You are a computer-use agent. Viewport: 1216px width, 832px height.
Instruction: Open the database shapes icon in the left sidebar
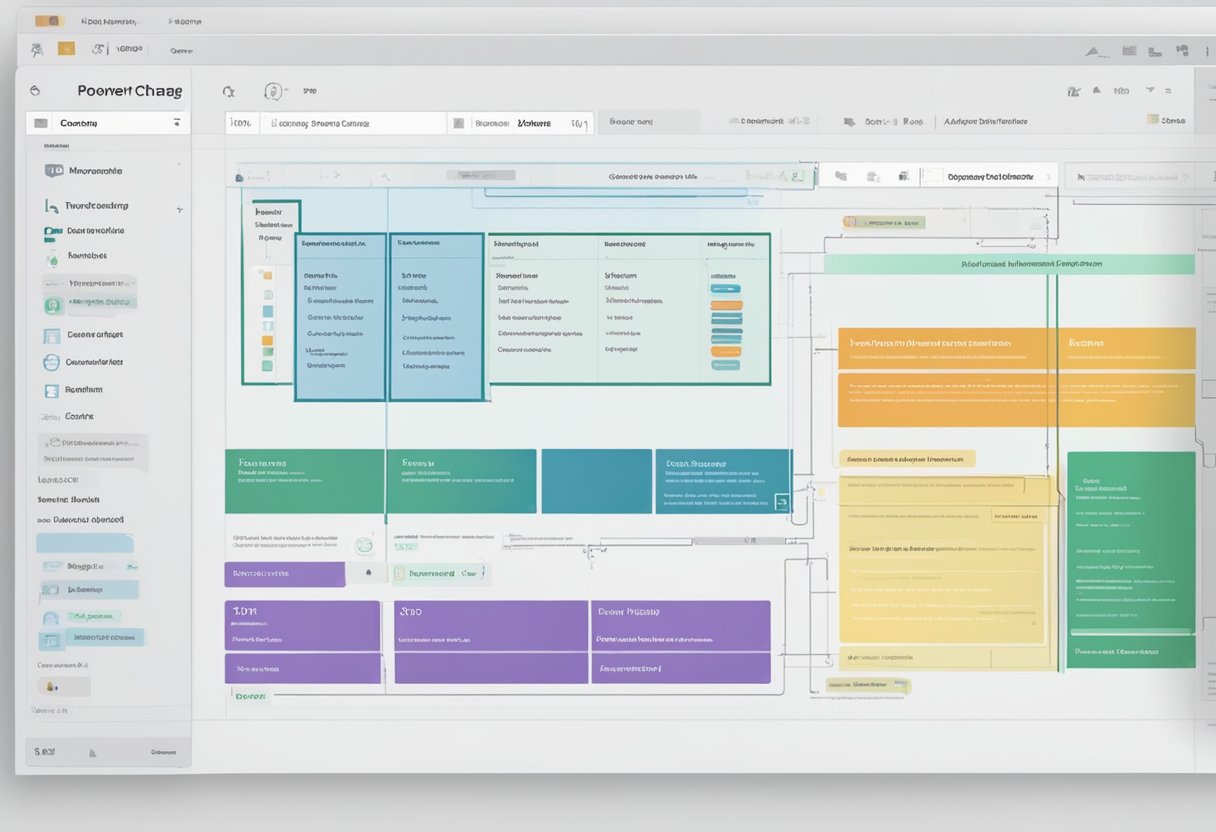tap(52, 231)
